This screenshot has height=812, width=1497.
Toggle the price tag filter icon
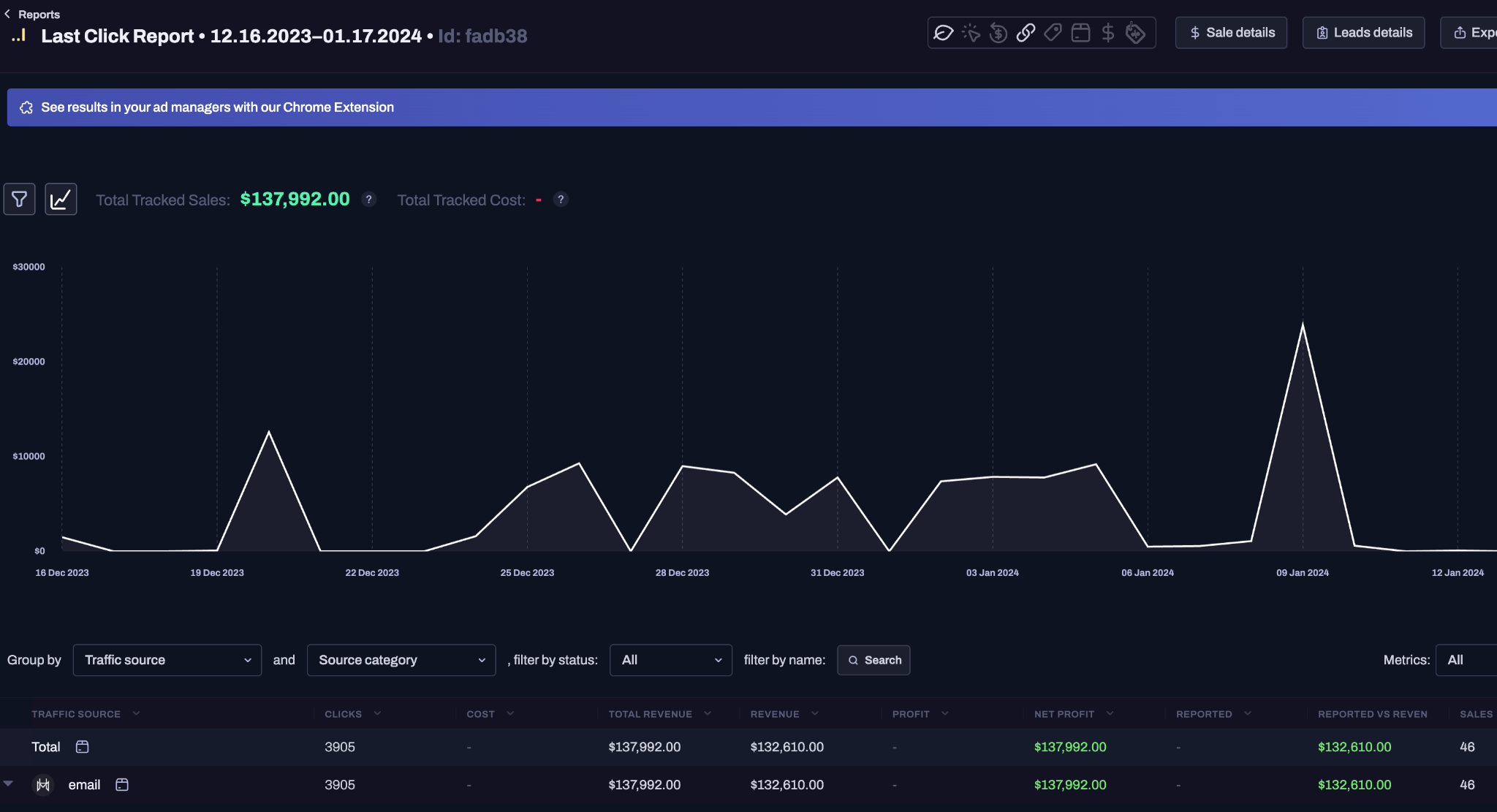[1053, 32]
